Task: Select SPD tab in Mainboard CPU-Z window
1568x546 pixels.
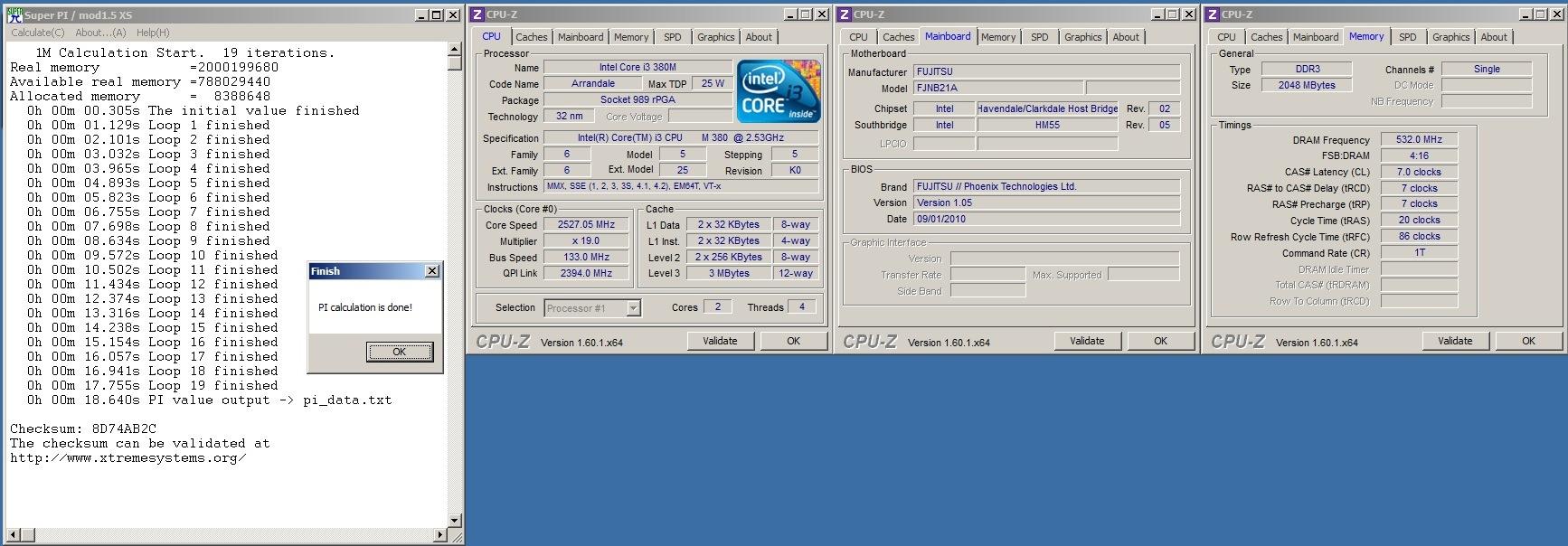Action: pos(1040,37)
